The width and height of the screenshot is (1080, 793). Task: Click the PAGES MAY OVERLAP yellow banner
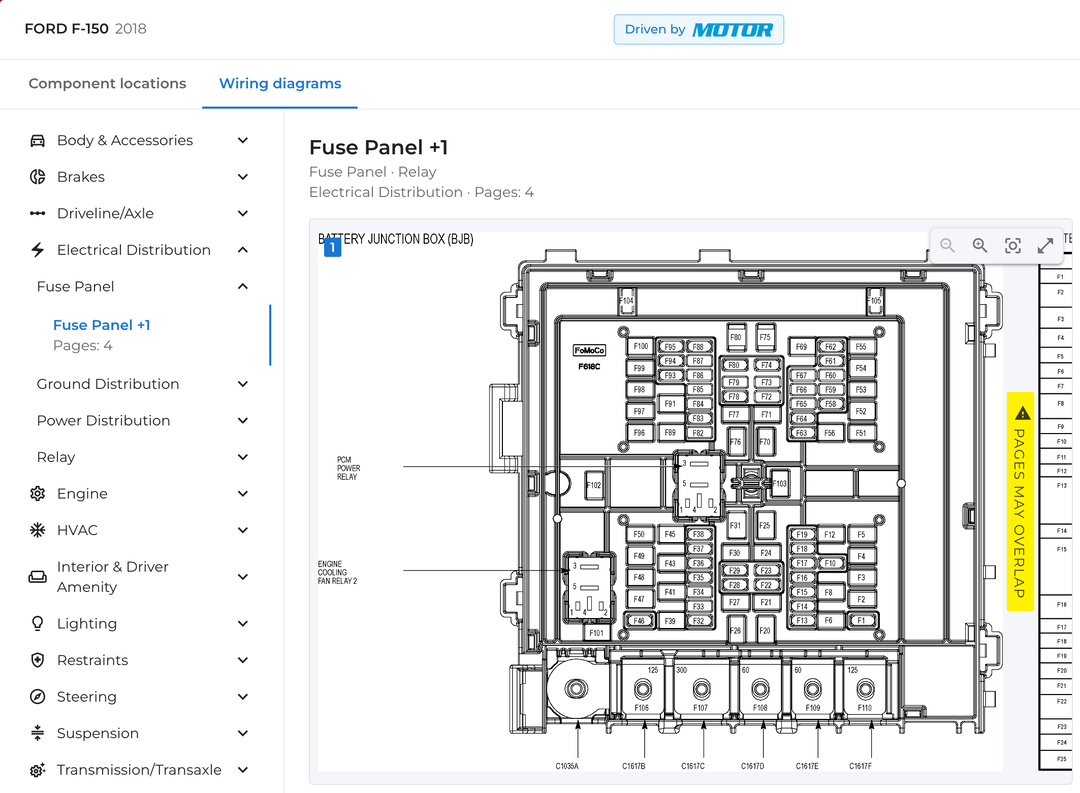coord(1020,502)
